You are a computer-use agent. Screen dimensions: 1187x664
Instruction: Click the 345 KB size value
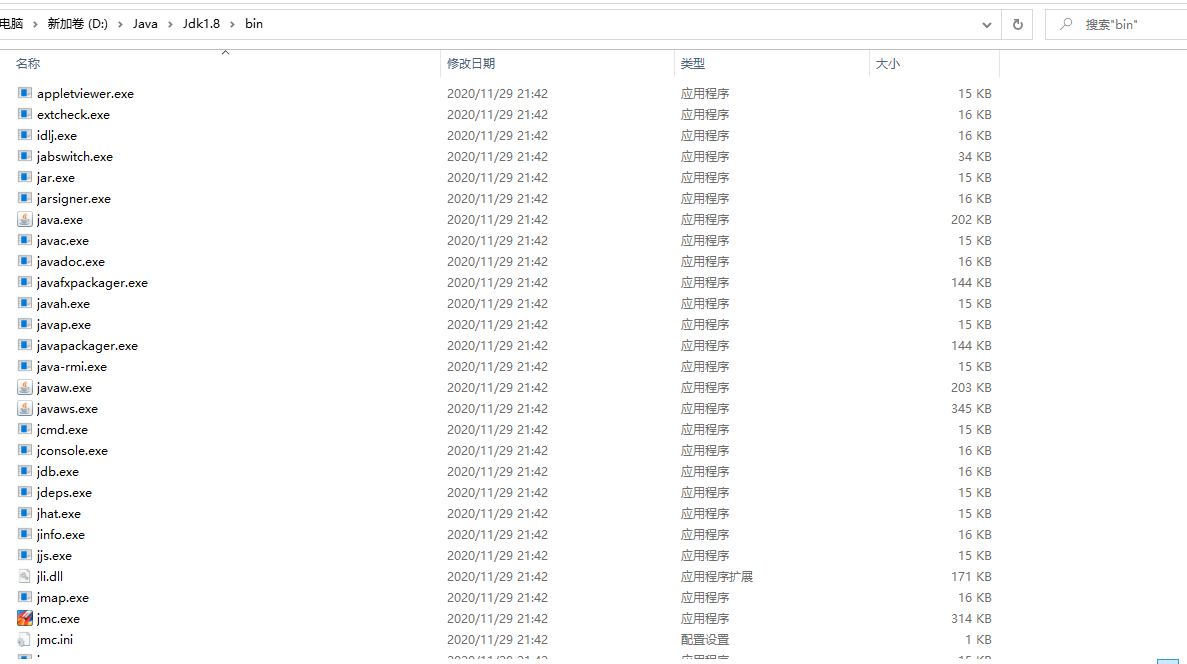pos(971,408)
